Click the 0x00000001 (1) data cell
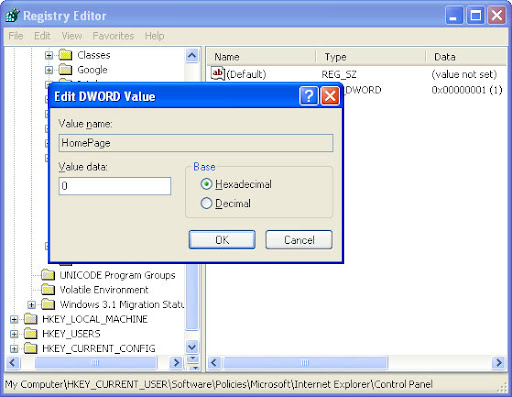 tap(467, 90)
